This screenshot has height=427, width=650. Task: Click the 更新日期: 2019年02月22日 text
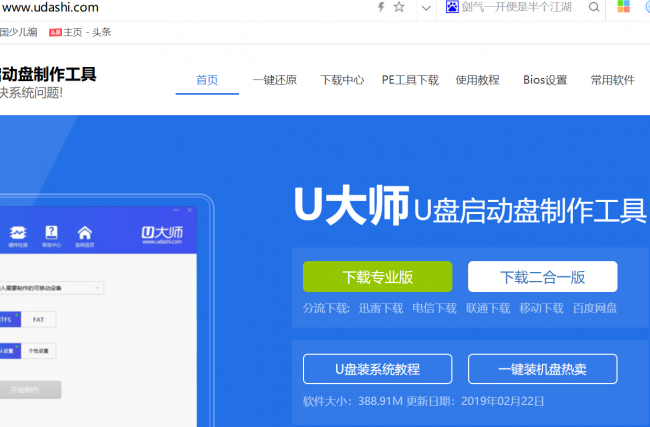475,401
